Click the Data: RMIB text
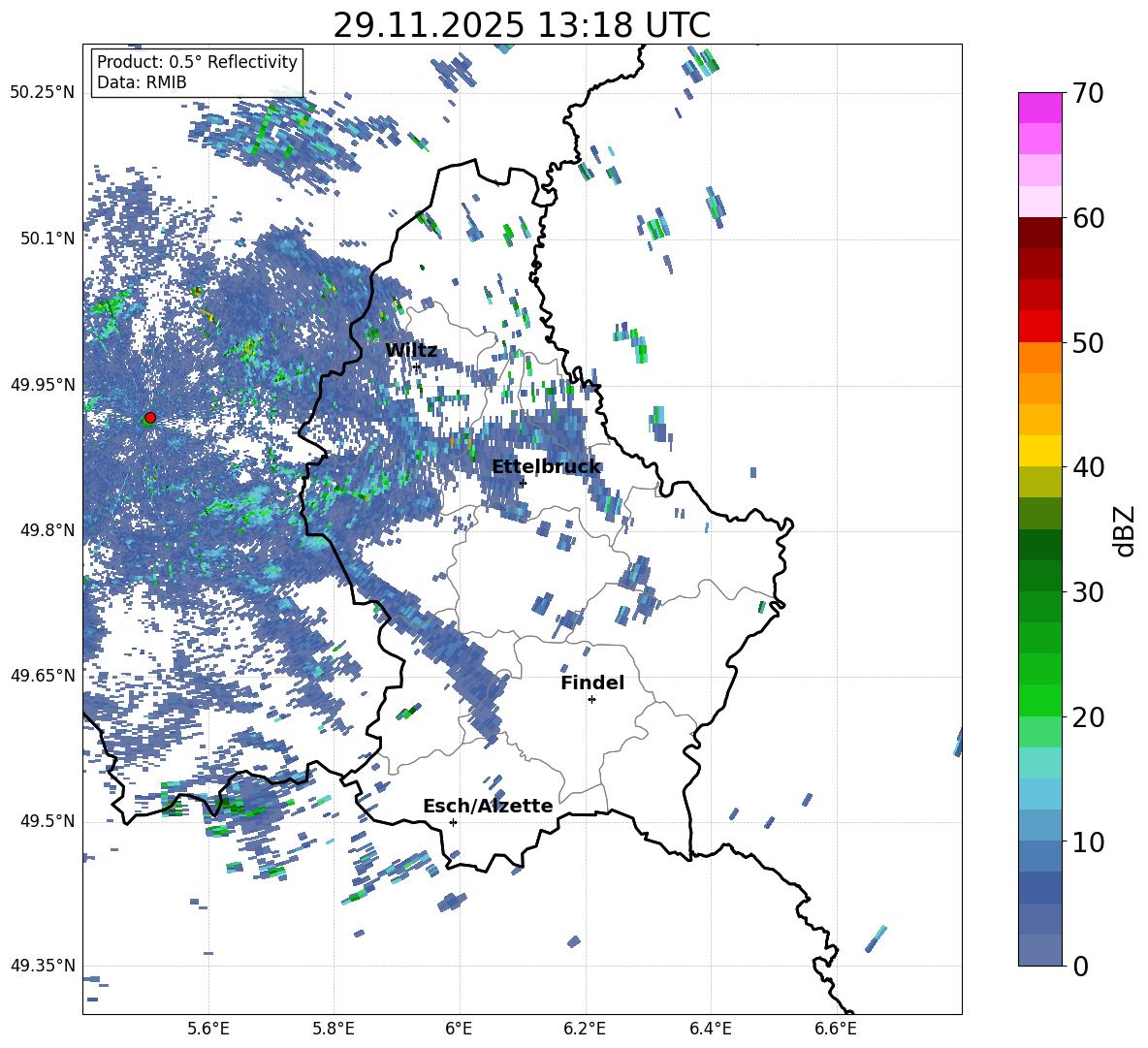1148x1048 pixels. pos(142,82)
